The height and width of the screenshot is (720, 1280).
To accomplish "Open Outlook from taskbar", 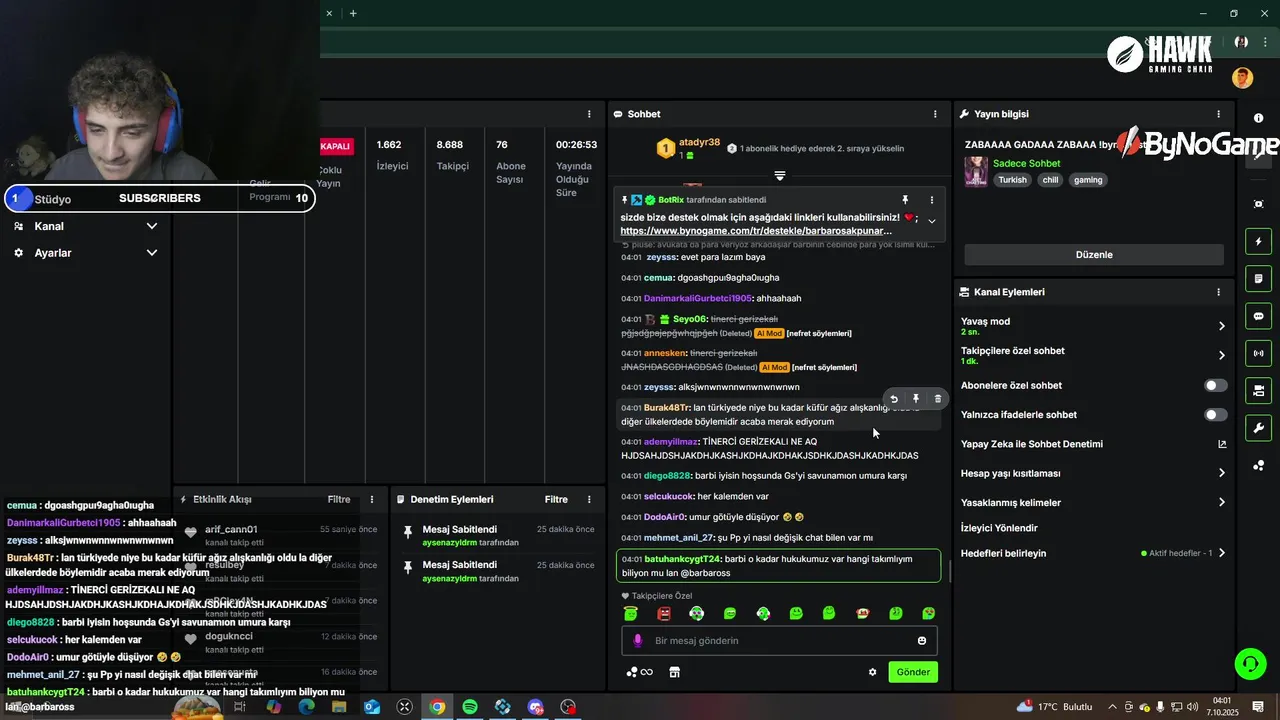I will [372, 707].
